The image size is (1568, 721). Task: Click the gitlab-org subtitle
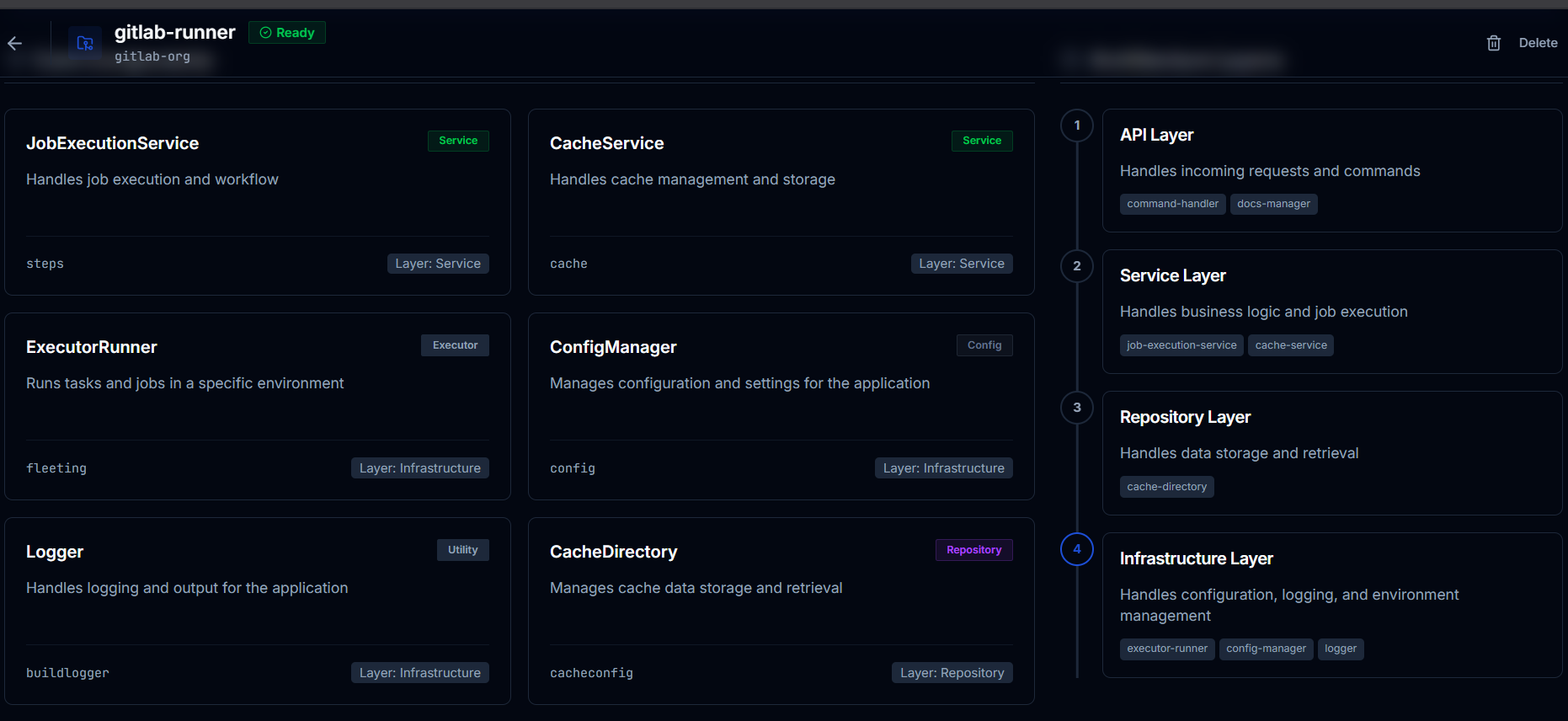(152, 56)
